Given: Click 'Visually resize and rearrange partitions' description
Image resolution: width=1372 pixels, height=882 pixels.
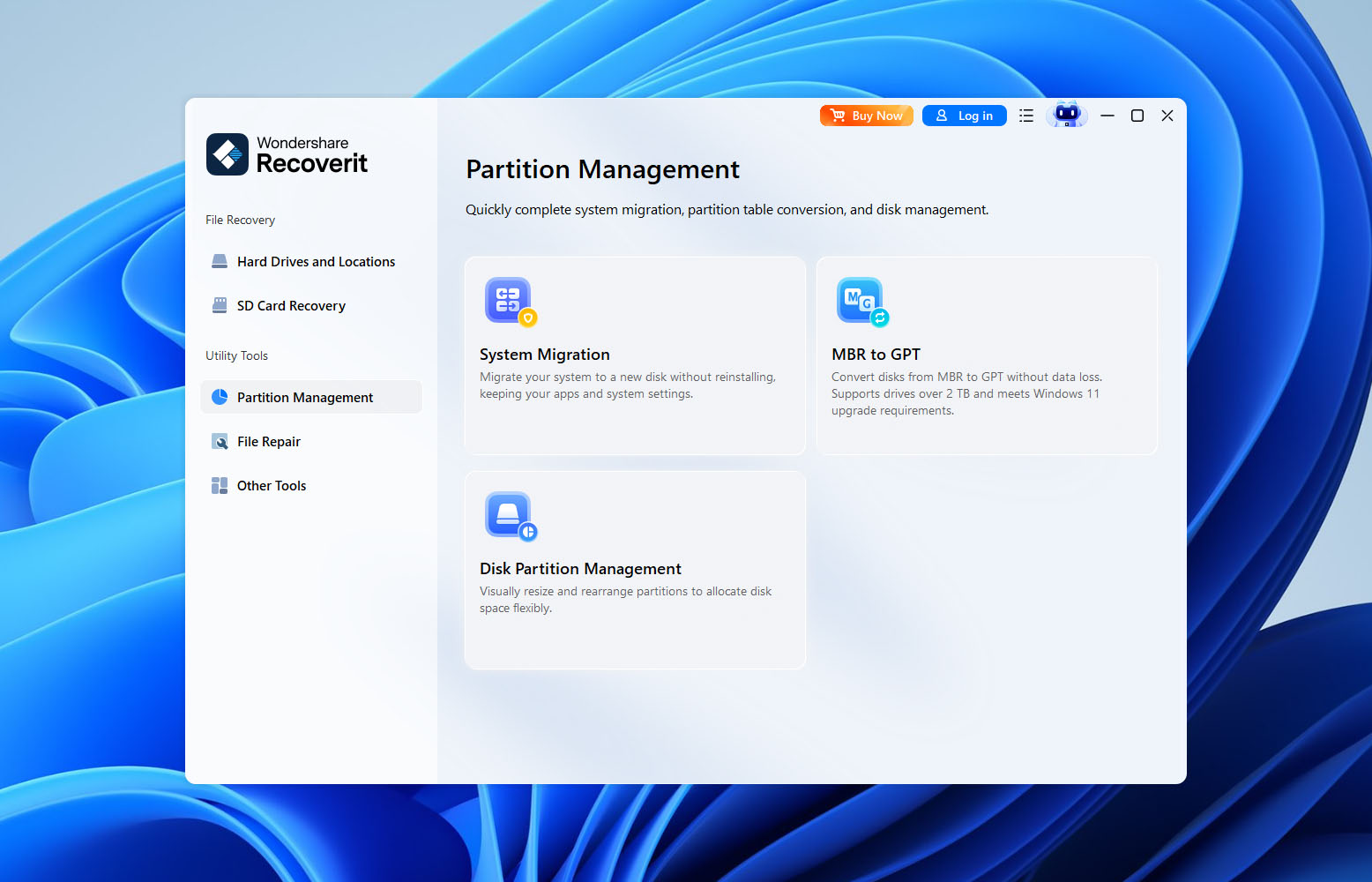Looking at the screenshot, I should tap(625, 600).
